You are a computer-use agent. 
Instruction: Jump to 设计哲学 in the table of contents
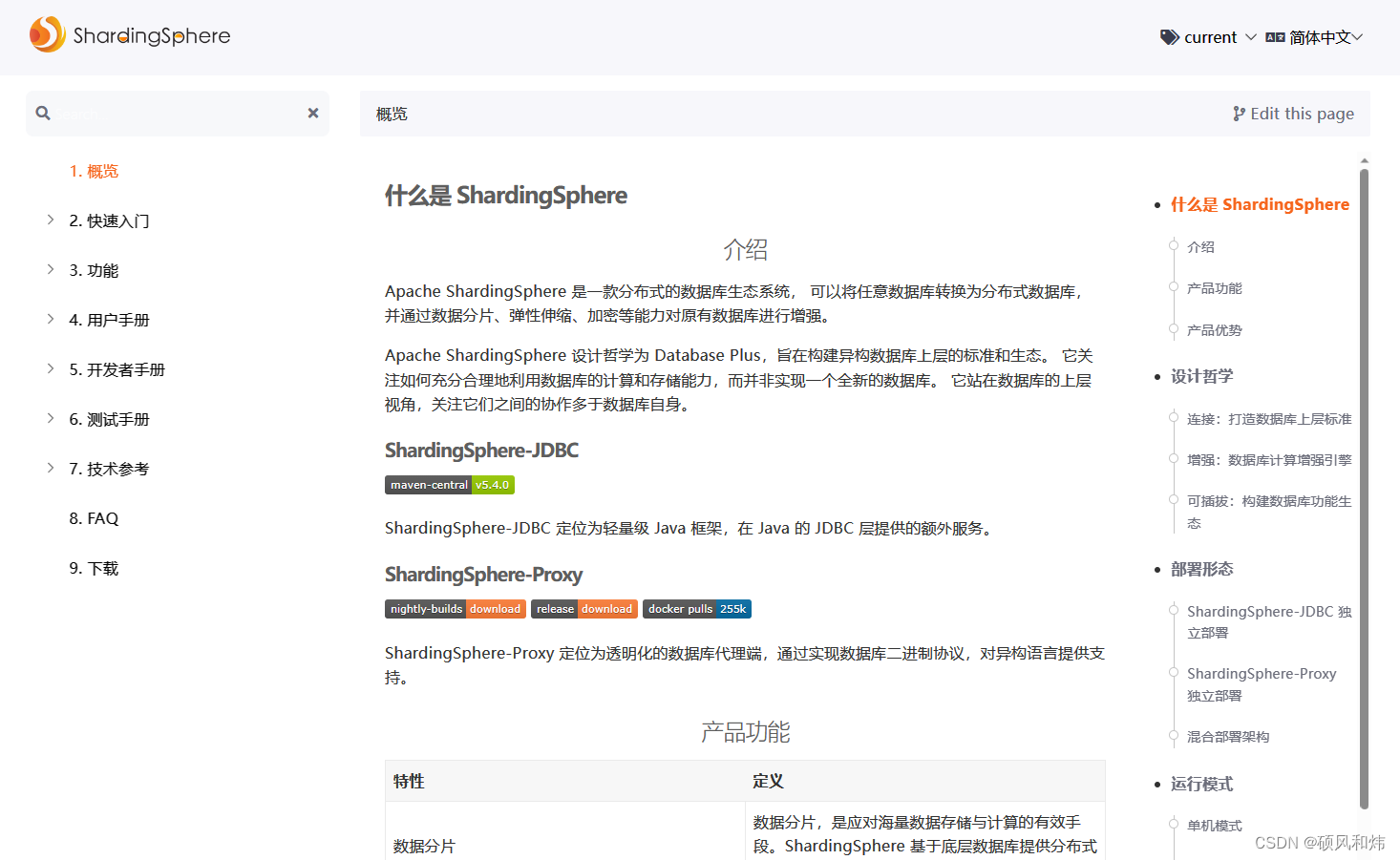coord(1201,376)
